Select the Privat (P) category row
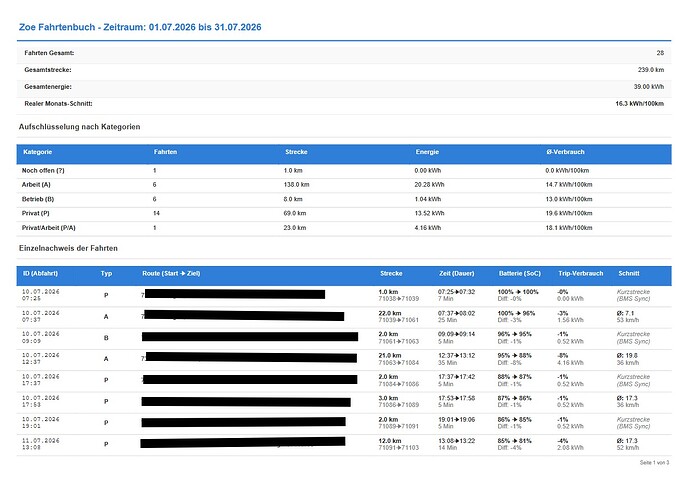The width and height of the screenshot is (690, 478). (344, 213)
